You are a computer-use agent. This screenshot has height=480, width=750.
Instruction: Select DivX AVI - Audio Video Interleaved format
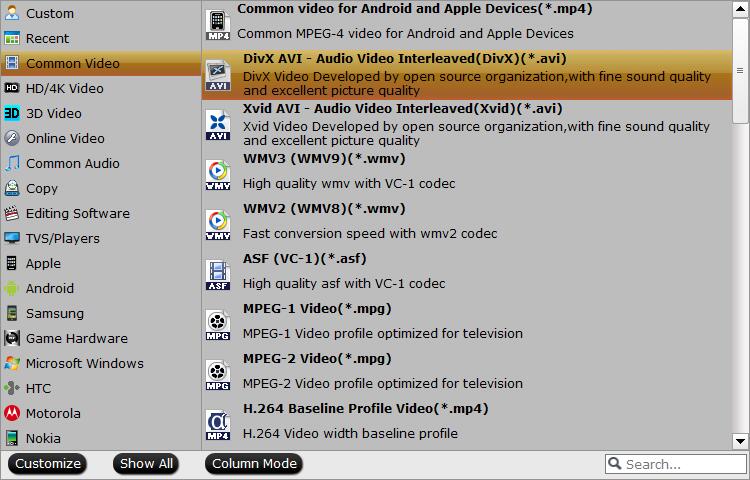coord(467,75)
